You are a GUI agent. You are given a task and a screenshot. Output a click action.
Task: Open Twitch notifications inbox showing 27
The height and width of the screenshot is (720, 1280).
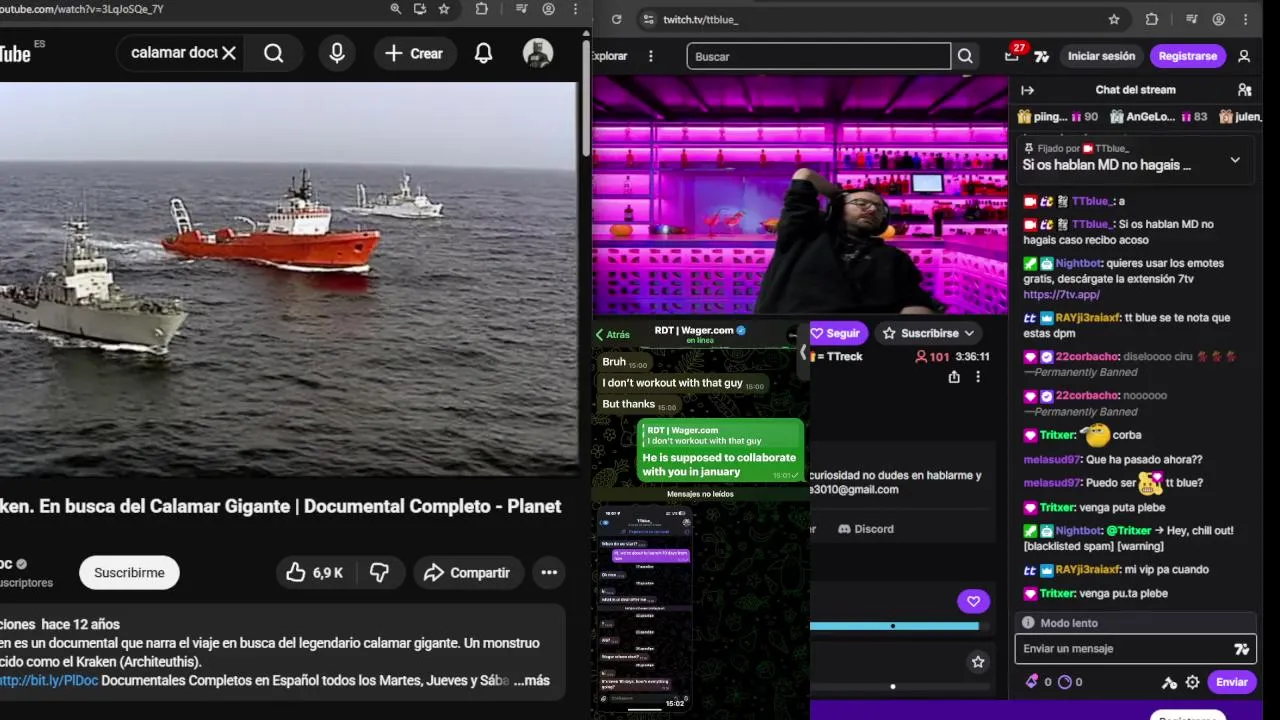point(1013,56)
